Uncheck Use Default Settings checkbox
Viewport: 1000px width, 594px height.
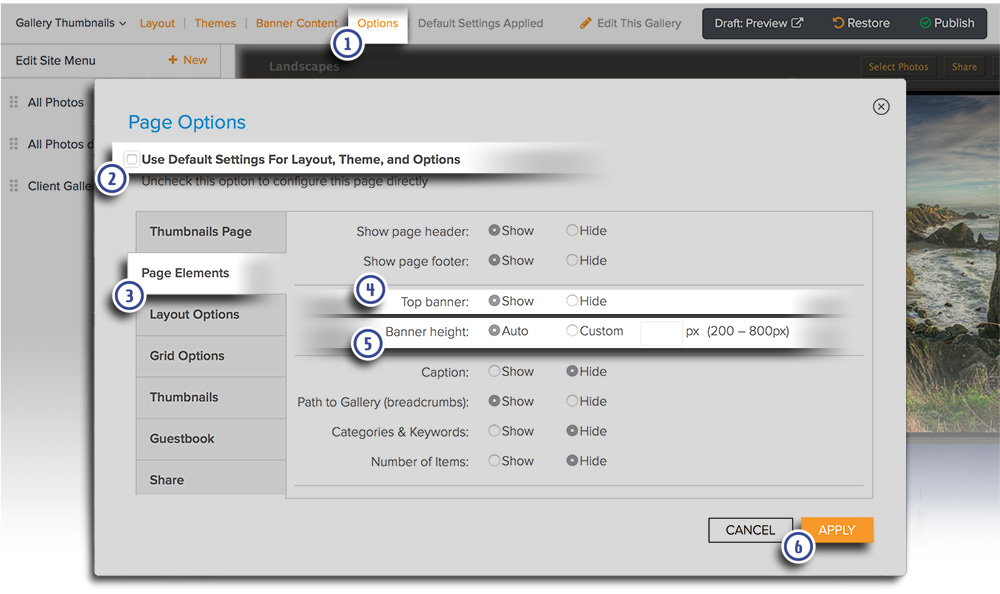(132, 159)
